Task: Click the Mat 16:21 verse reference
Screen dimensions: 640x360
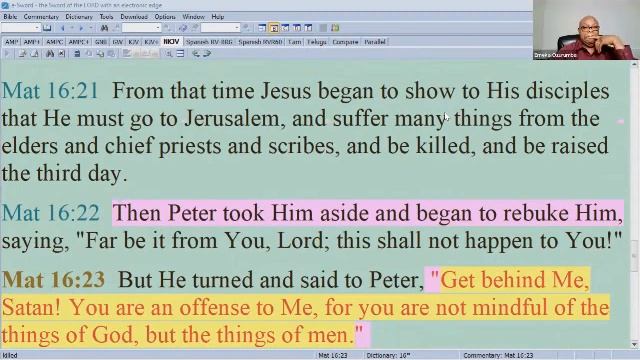Action: pos(50,91)
